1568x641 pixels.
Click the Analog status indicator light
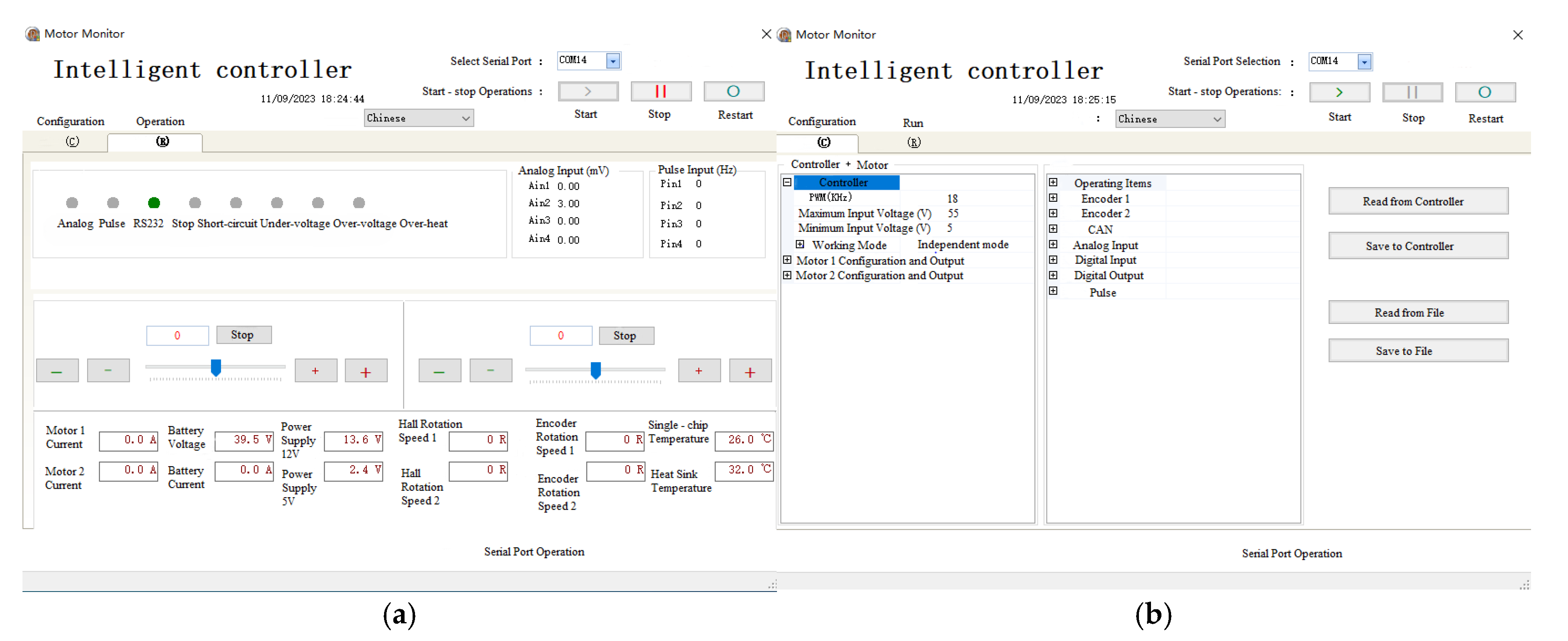point(72,203)
